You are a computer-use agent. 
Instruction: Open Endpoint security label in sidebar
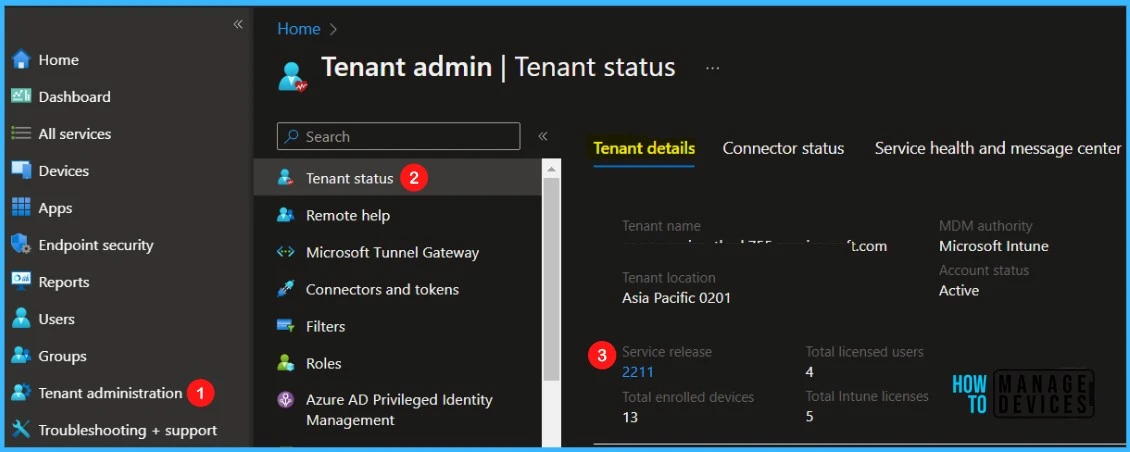click(96, 245)
